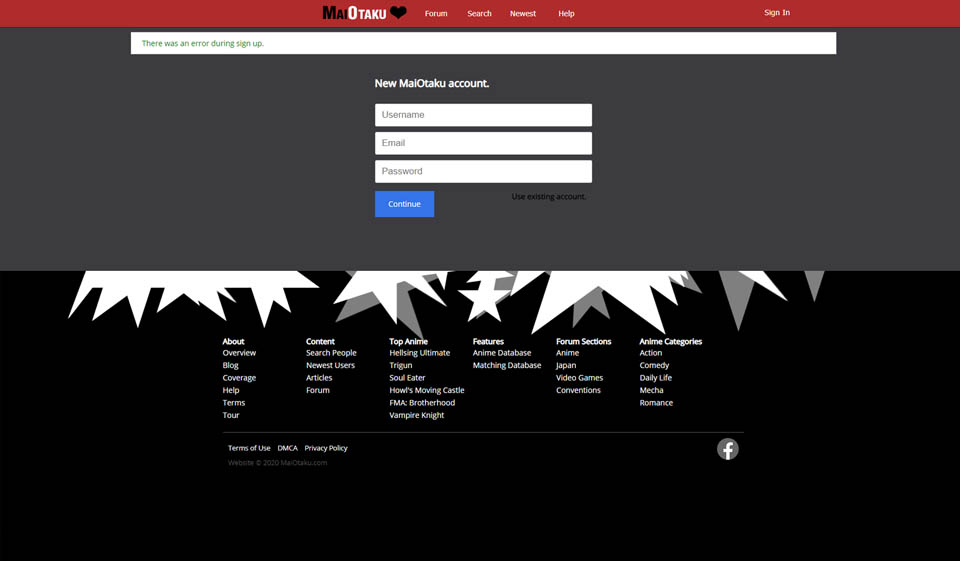Screen dimensions: 960x561
Task: Select the Password text box
Action: pos(483,171)
